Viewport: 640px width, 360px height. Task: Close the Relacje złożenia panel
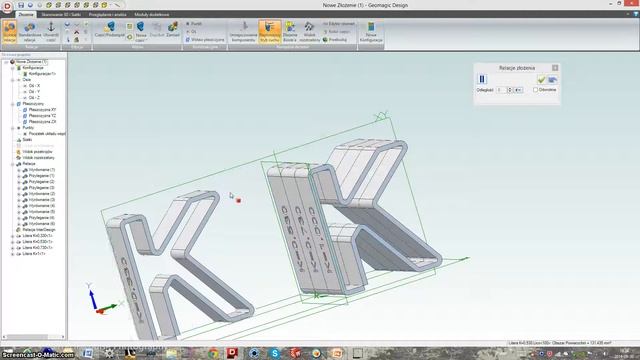click(x=555, y=68)
